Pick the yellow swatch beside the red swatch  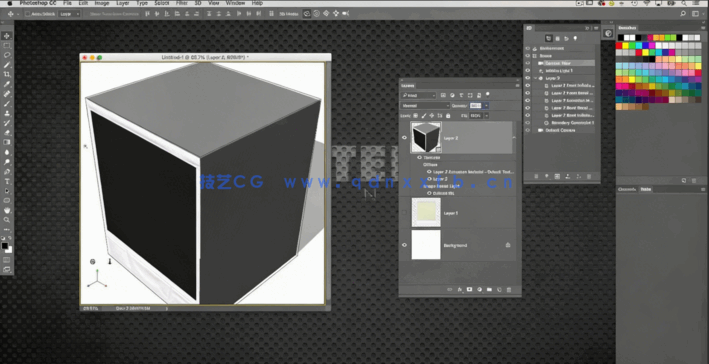point(625,46)
